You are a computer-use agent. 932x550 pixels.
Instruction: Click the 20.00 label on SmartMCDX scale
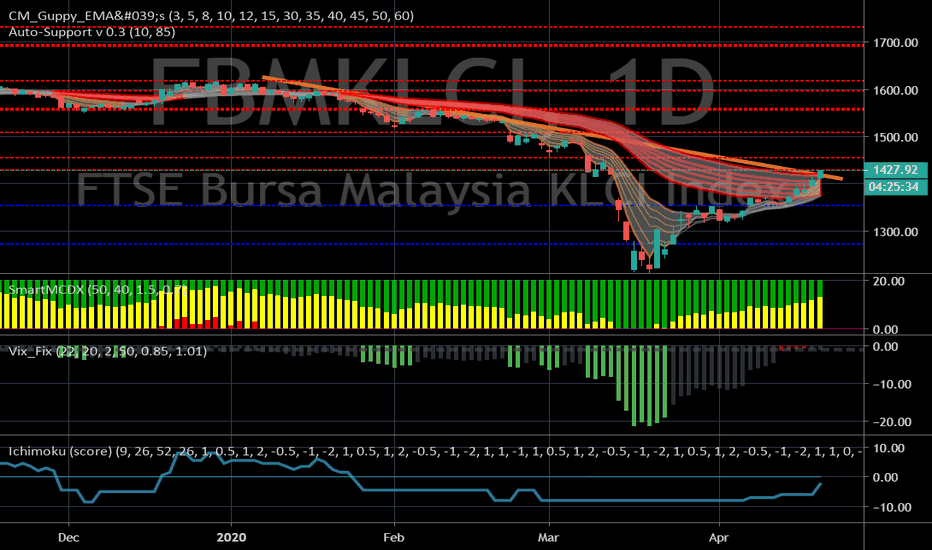click(889, 281)
